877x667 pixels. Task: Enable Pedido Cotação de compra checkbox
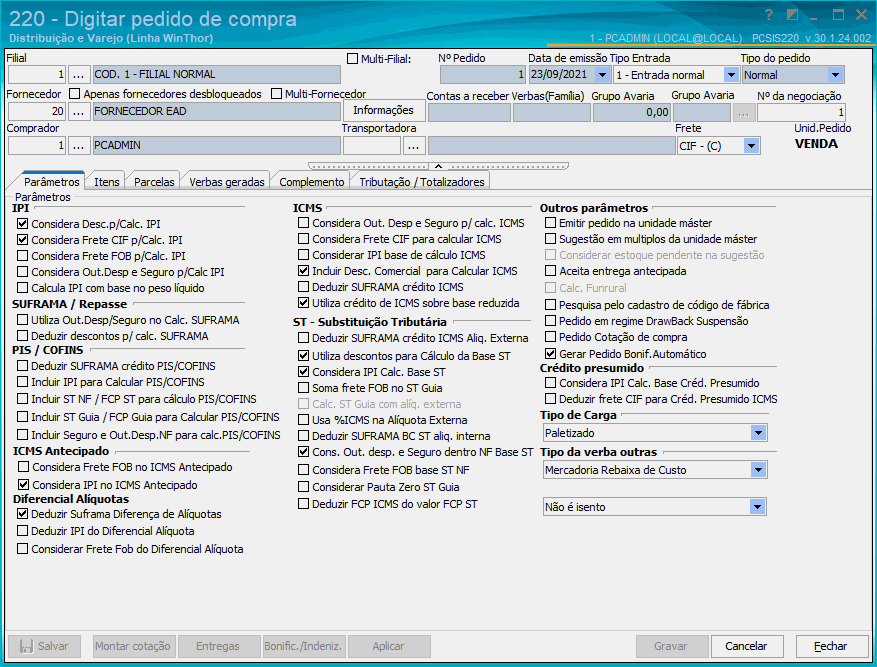550,337
